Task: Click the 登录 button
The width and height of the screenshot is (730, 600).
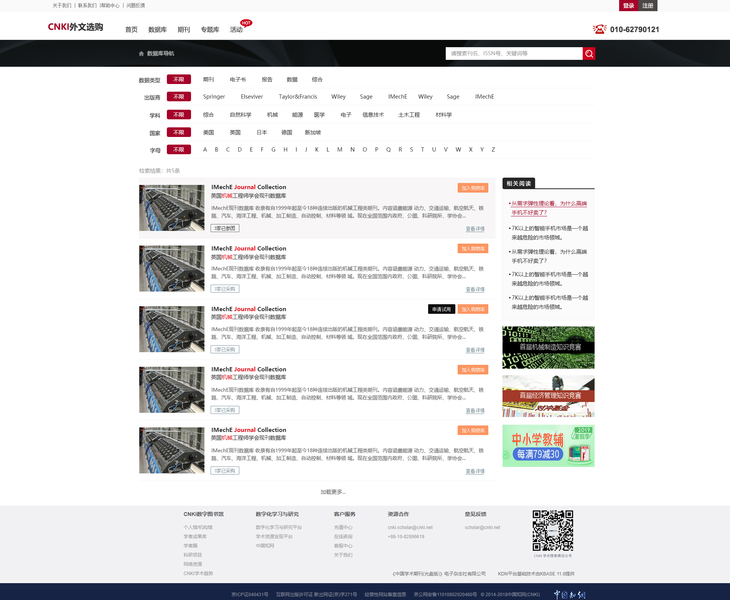Action: (x=629, y=6)
